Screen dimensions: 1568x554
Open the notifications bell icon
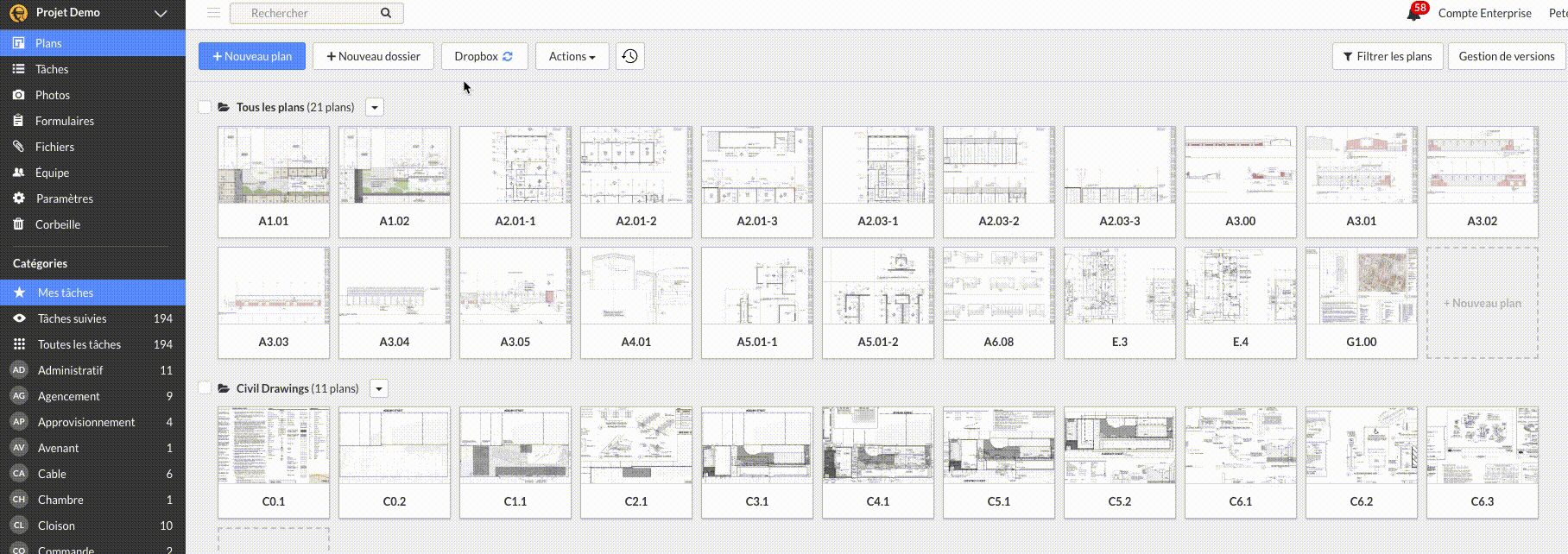[1414, 13]
